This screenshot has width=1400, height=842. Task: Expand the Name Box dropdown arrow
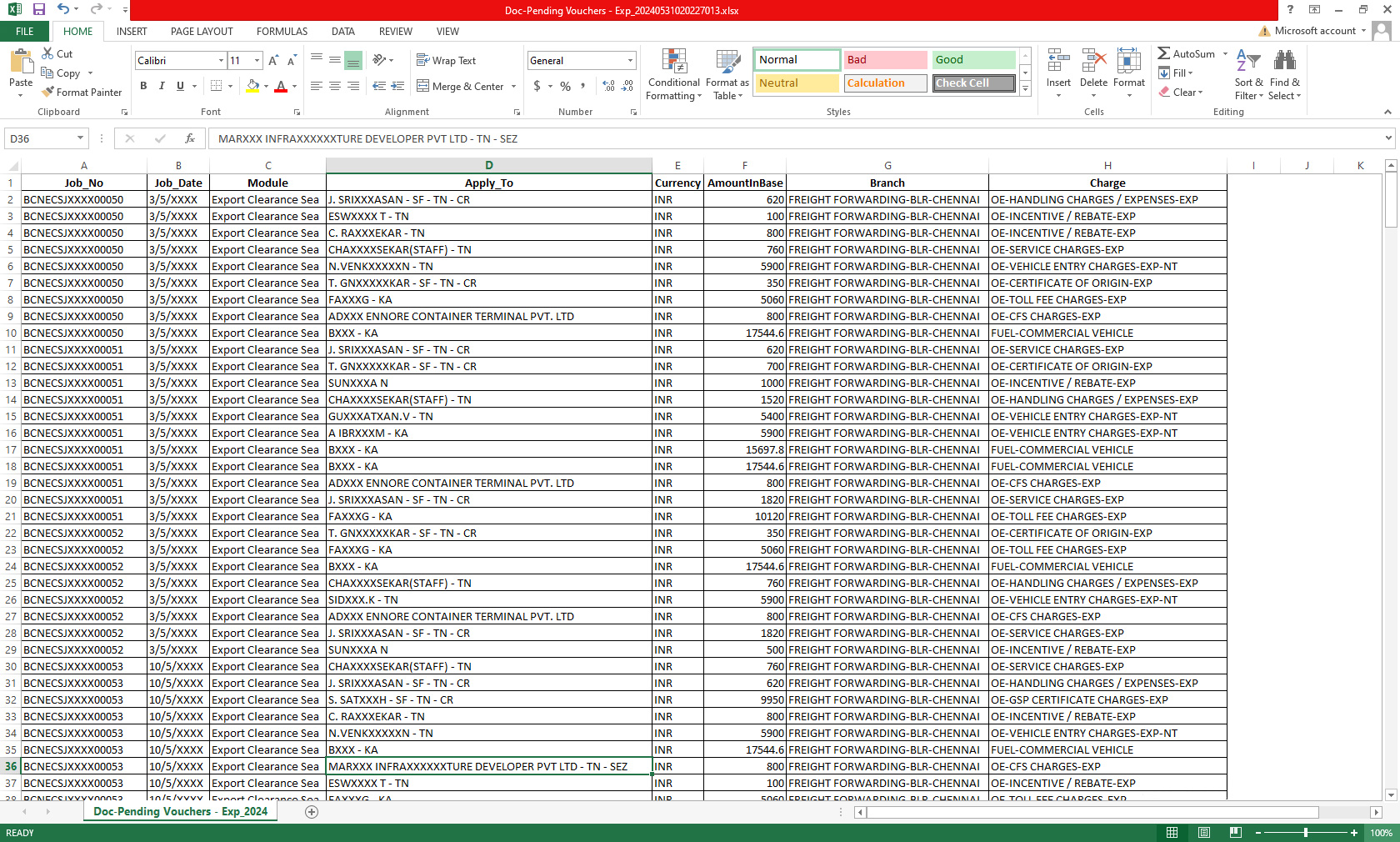(80, 138)
